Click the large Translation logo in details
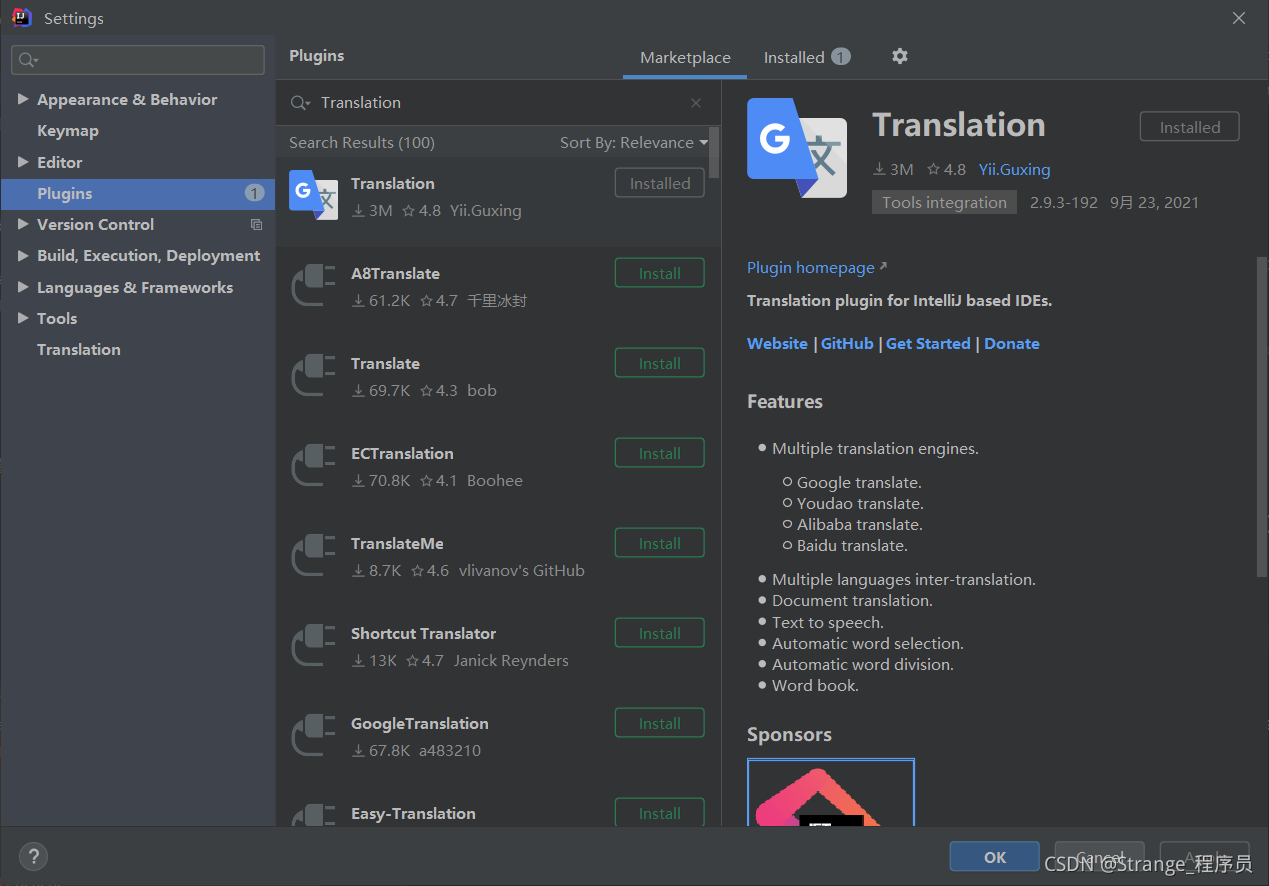Image resolution: width=1269 pixels, height=886 pixels. click(x=797, y=148)
